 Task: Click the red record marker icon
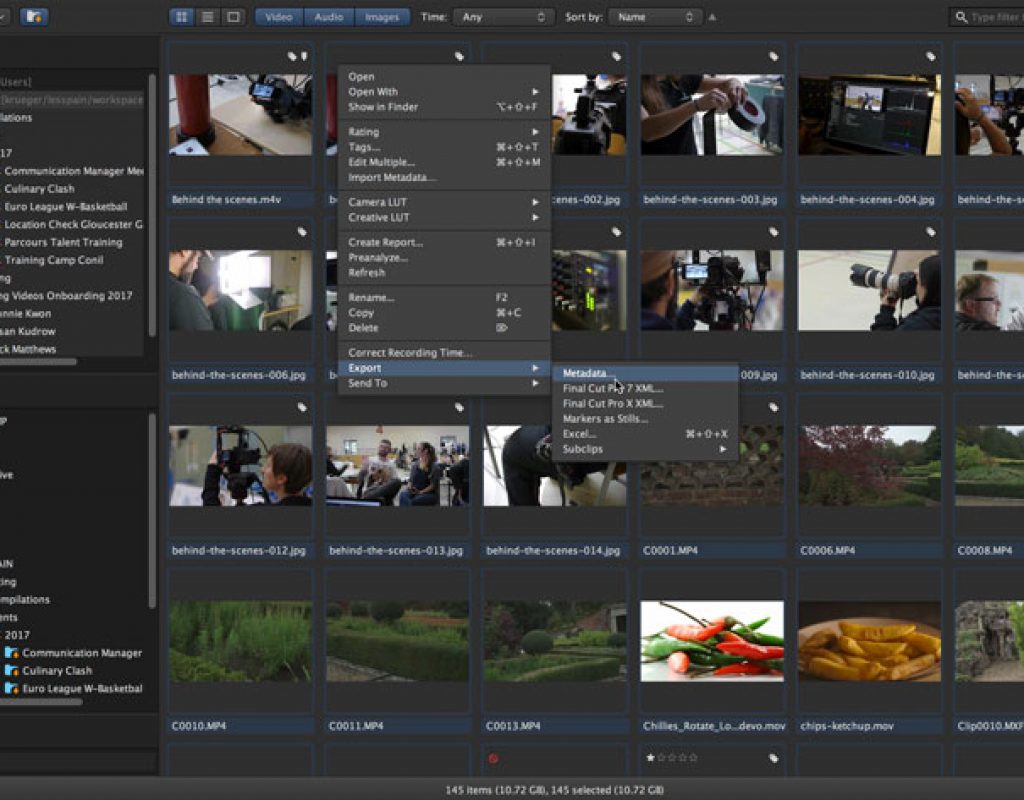click(x=493, y=758)
